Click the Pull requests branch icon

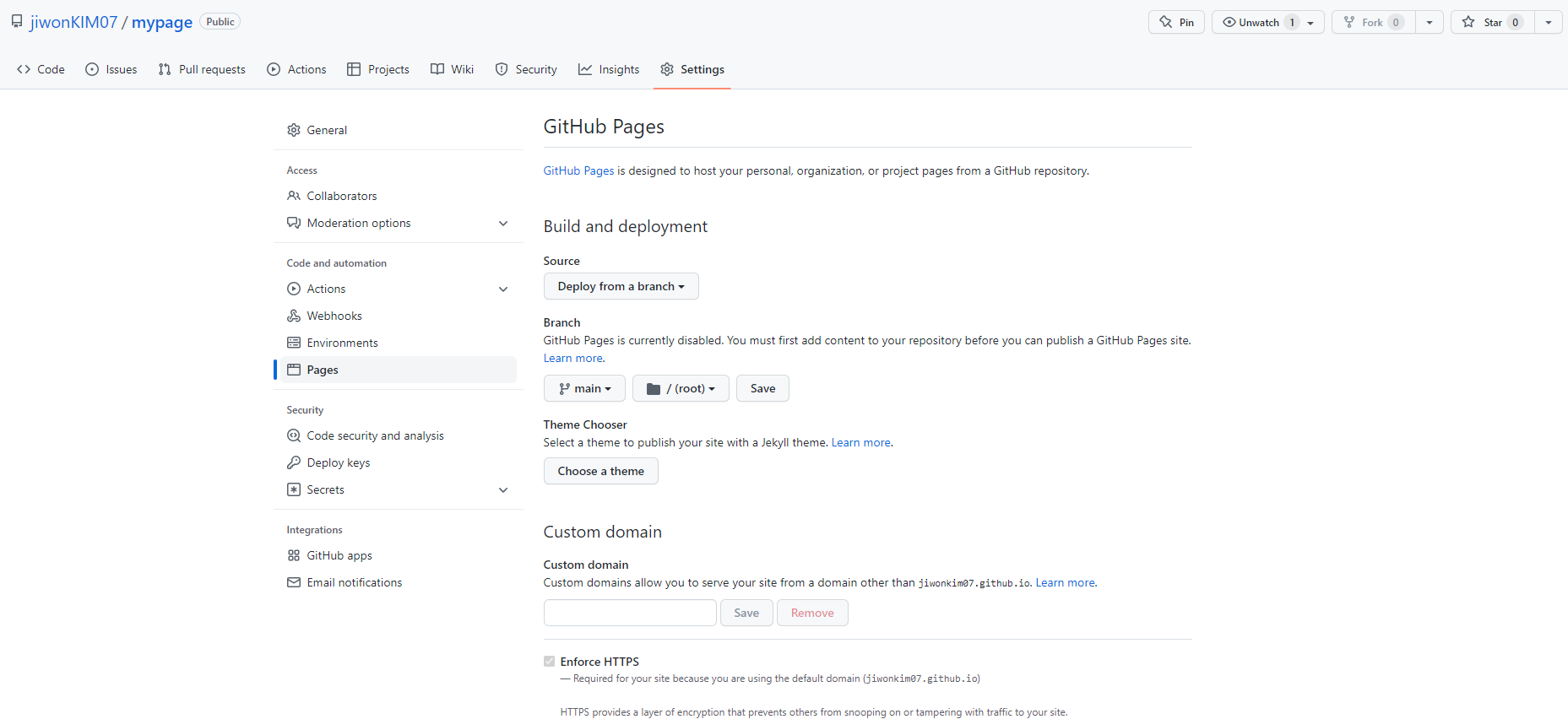pos(165,69)
